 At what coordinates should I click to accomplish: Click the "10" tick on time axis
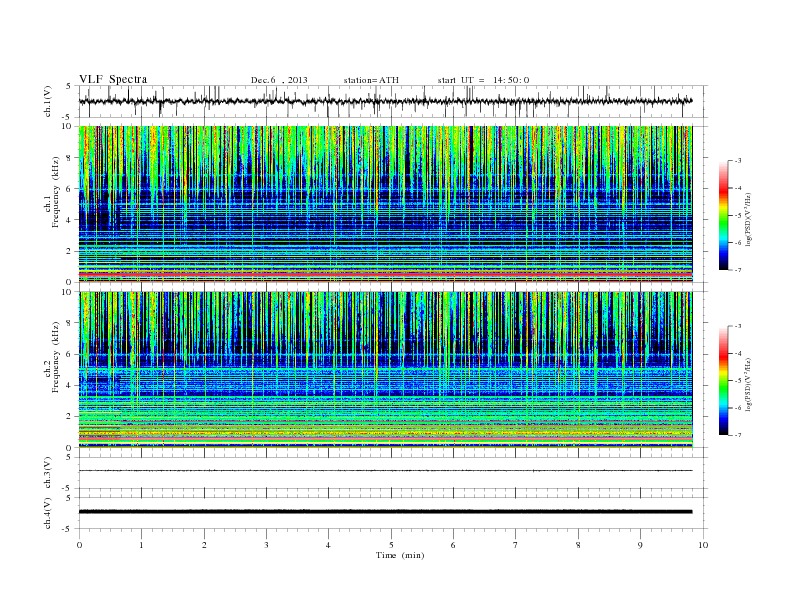703,545
